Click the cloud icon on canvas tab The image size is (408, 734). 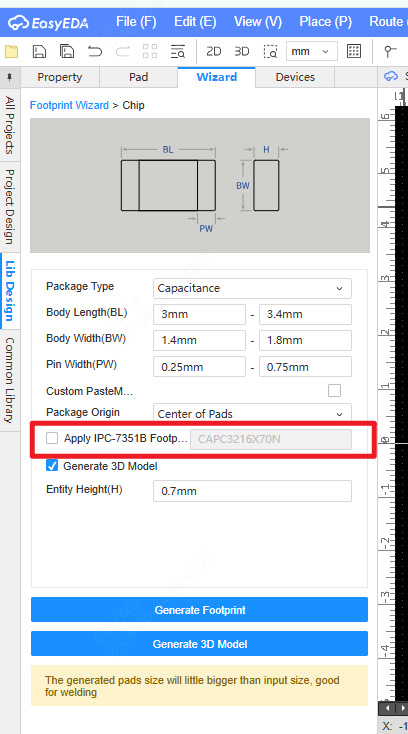pyautogui.click(x=391, y=76)
